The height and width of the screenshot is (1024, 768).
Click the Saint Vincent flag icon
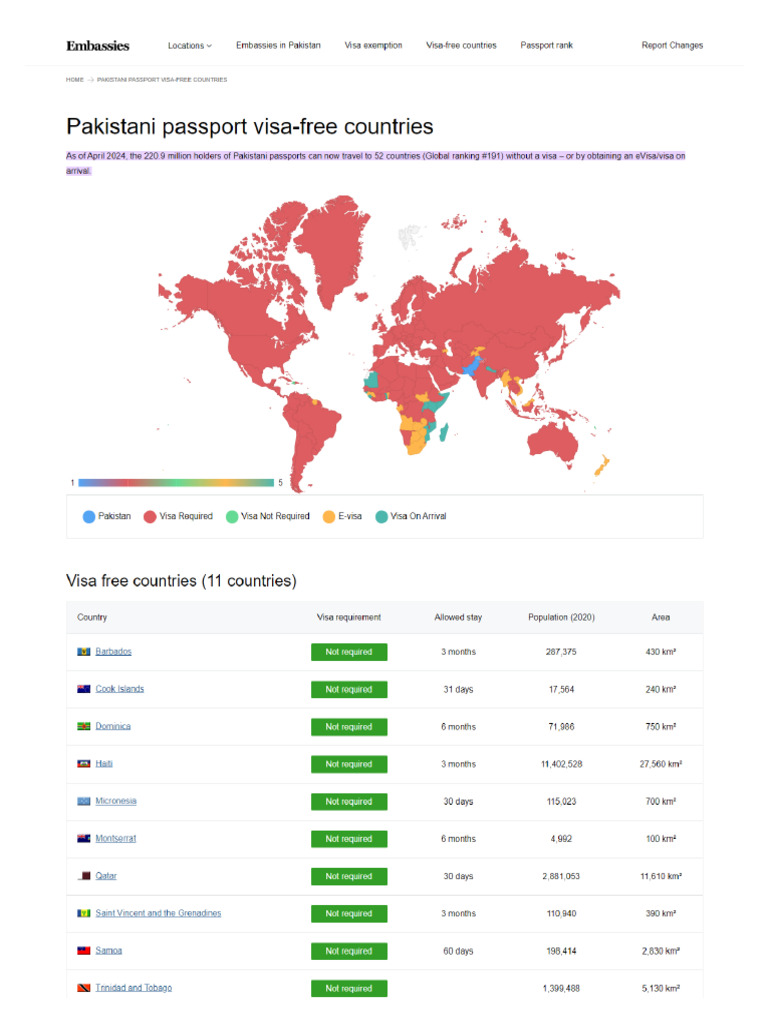(84, 914)
